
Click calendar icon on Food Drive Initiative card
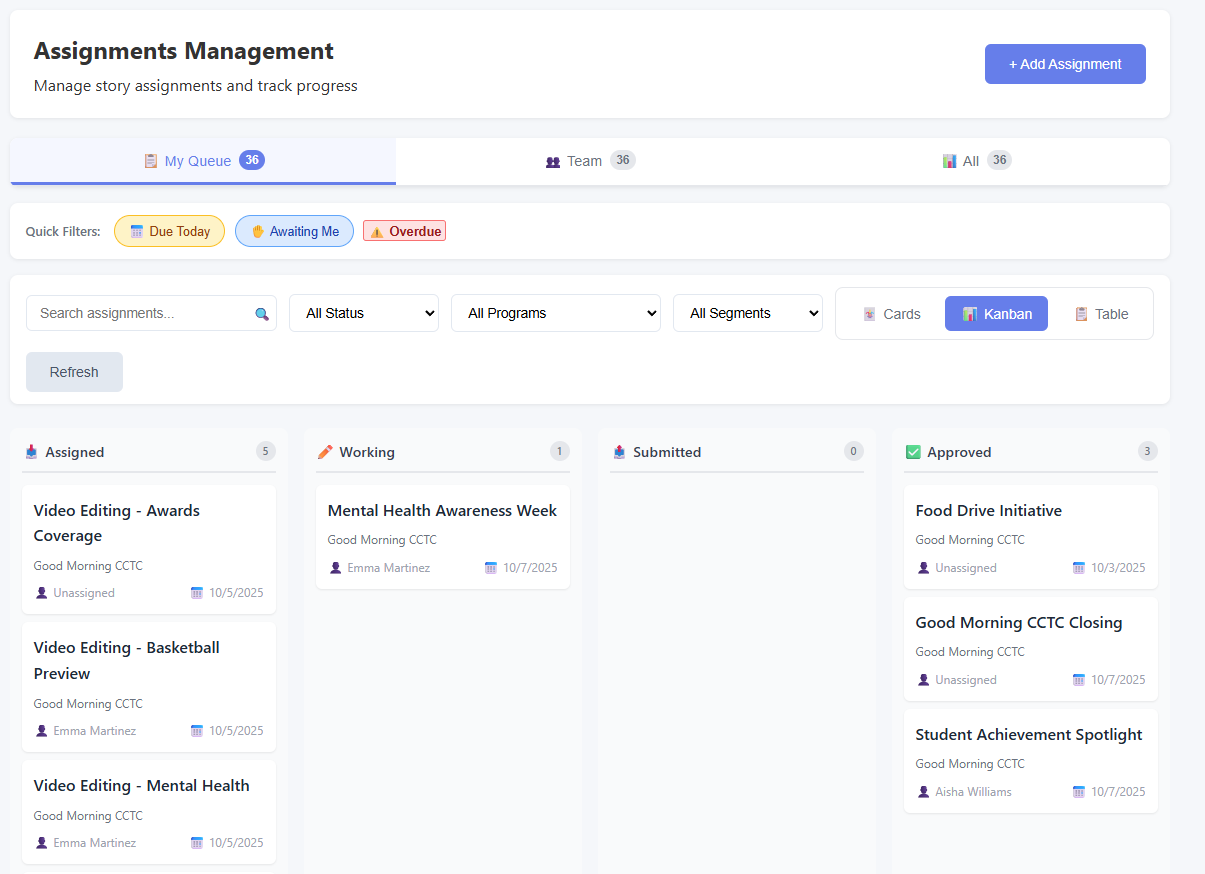[1079, 568]
